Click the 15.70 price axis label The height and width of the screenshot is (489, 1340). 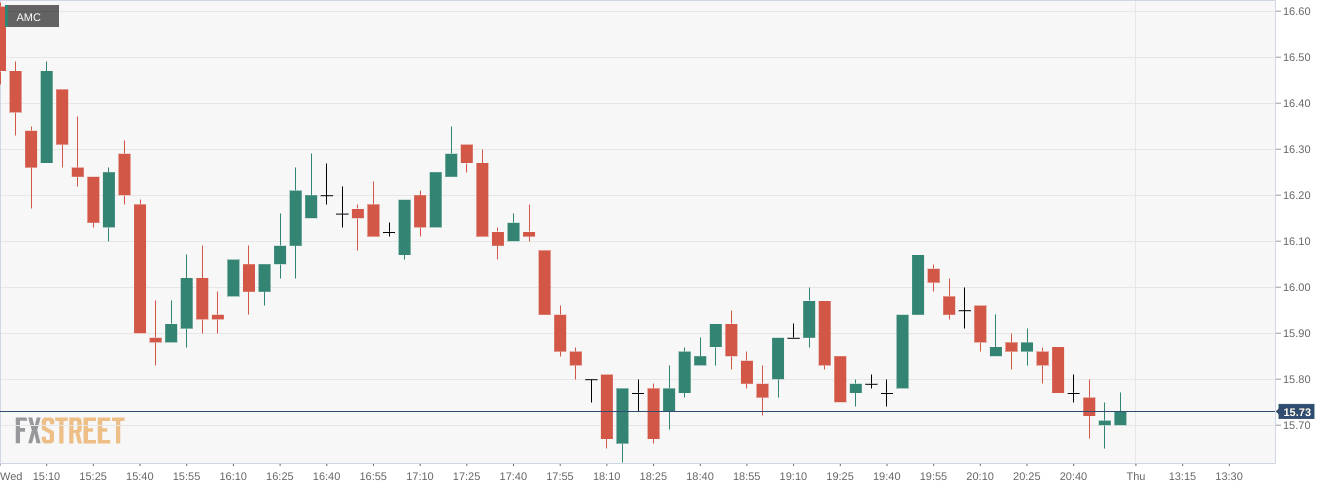click(1297, 425)
